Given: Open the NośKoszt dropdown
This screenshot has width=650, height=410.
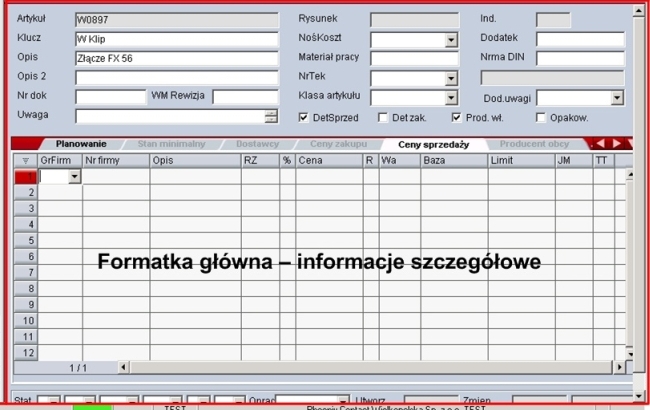Looking at the screenshot, I should pos(451,40).
